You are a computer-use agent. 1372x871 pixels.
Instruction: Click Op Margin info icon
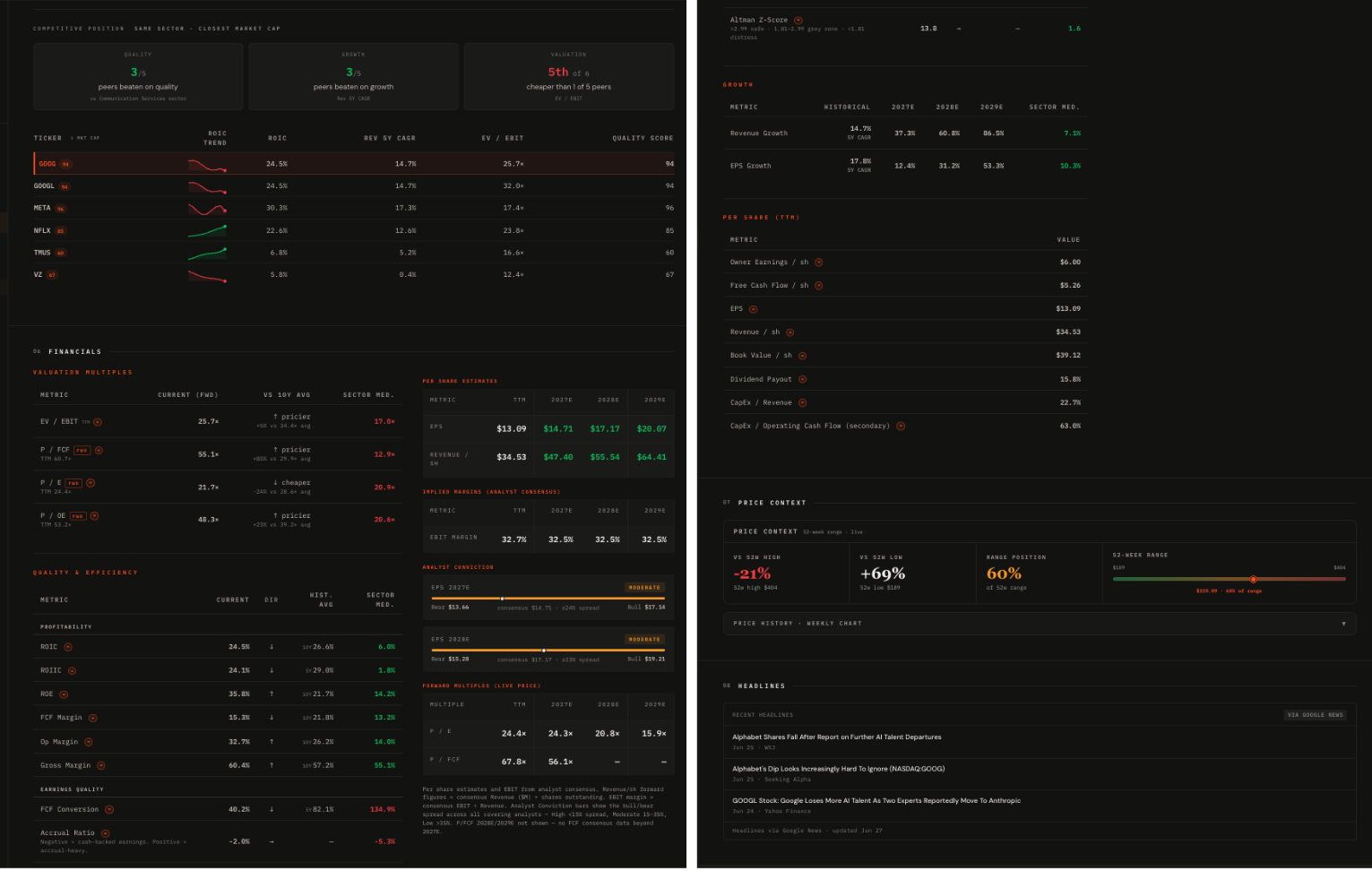click(89, 742)
